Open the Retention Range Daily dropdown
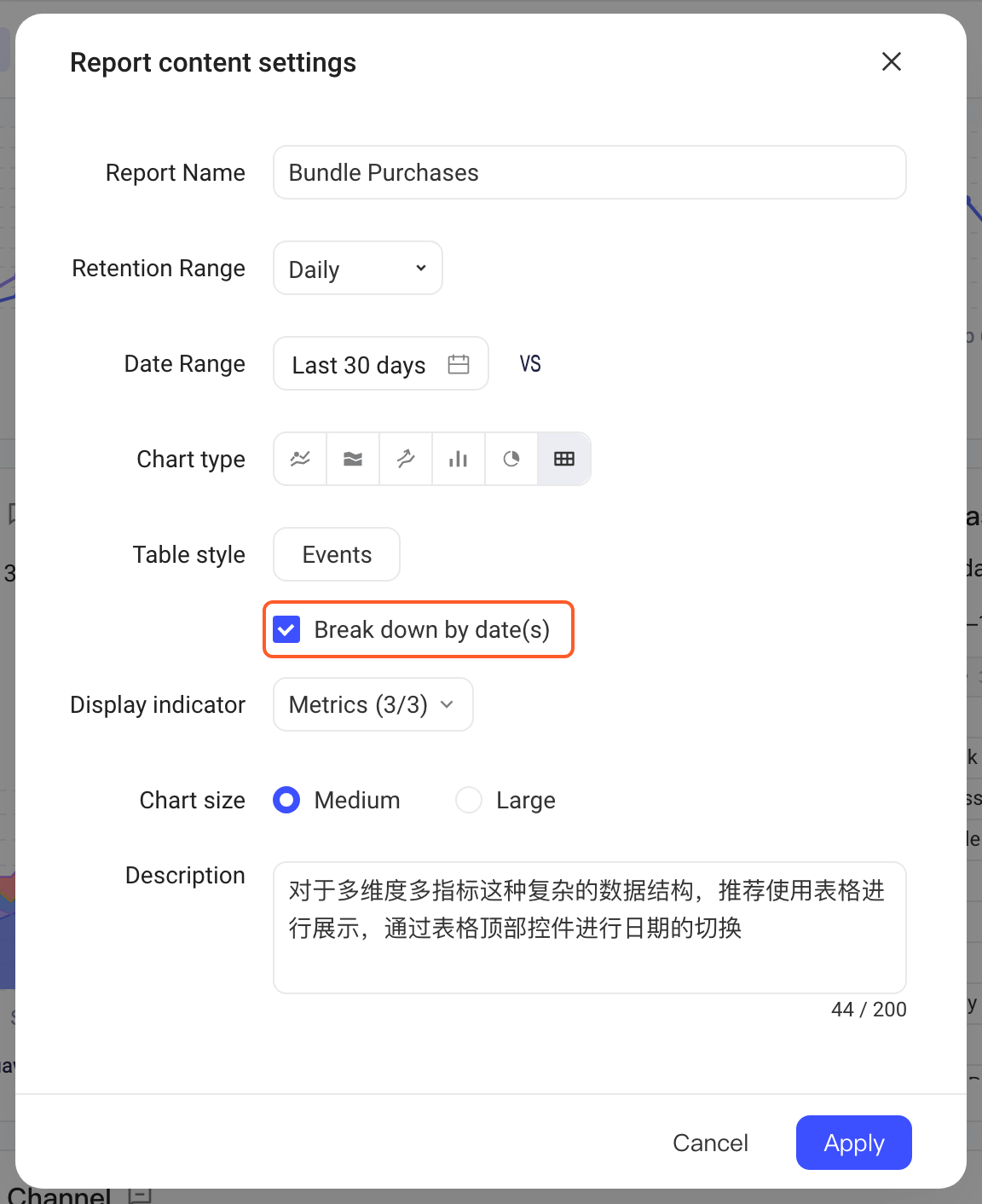The image size is (982, 1204). click(x=358, y=268)
